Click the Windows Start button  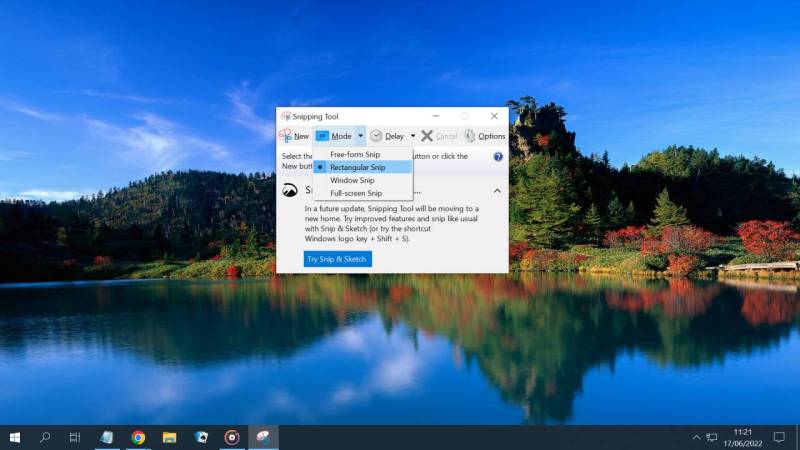(15, 437)
